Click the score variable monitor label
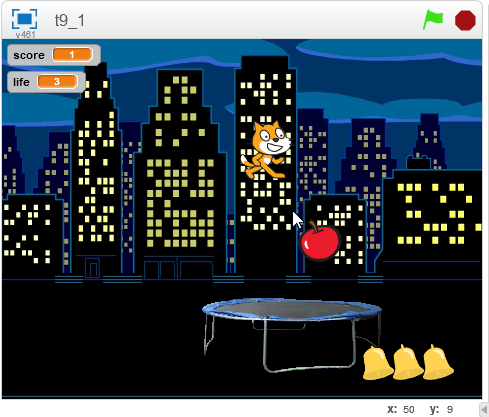Image resolution: width=489 pixels, height=417 pixels. [x=29, y=55]
